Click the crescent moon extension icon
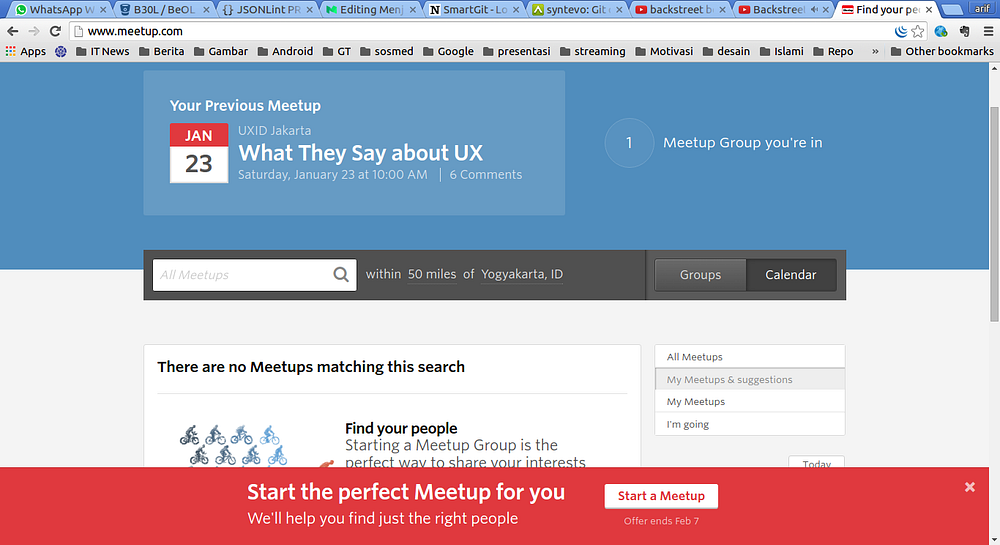 901,31
